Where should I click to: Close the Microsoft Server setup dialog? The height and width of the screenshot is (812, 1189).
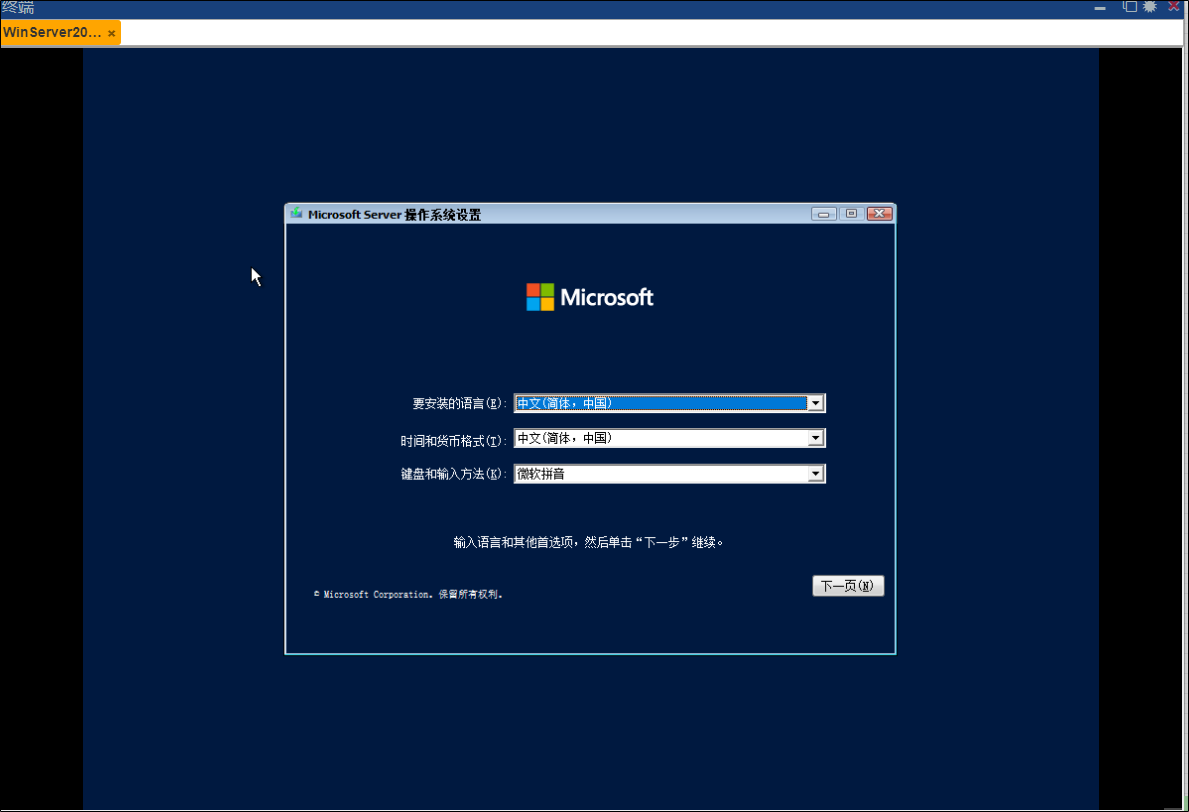(879, 214)
